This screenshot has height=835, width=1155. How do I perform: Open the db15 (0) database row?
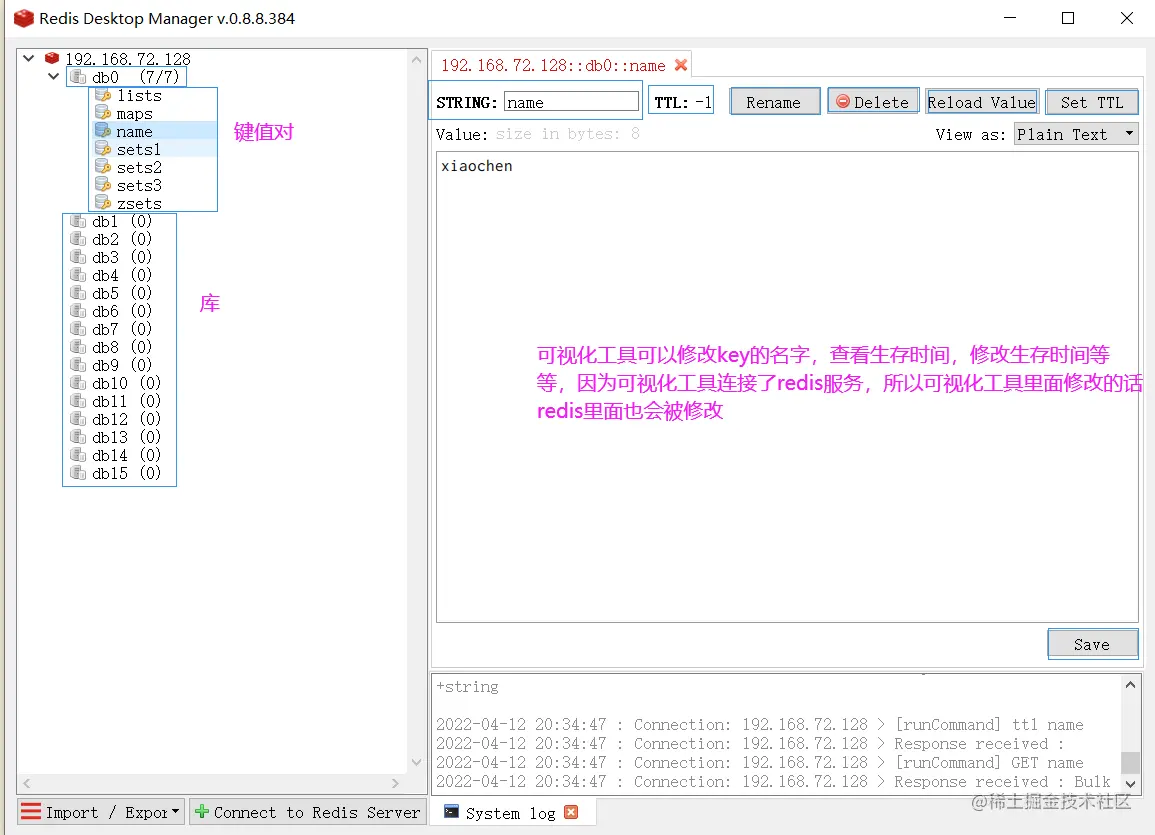tap(116, 473)
